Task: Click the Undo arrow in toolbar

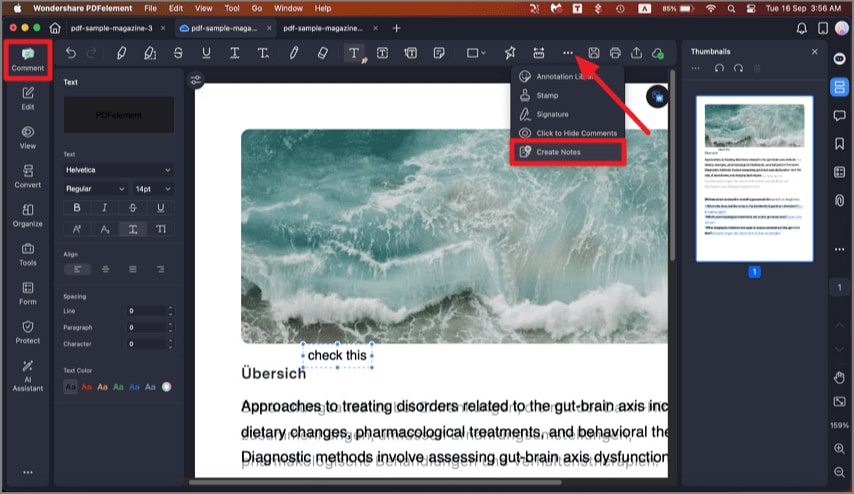Action: pos(71,53)
